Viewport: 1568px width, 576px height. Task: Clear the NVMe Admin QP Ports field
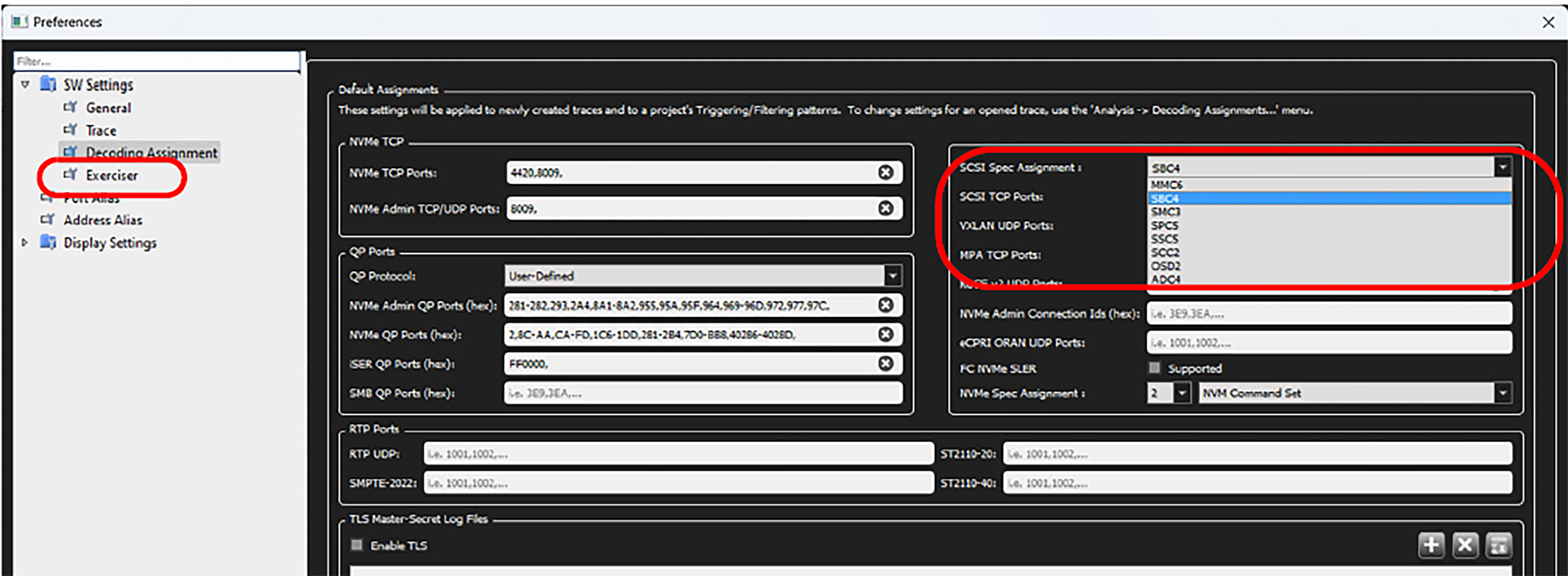886,305
